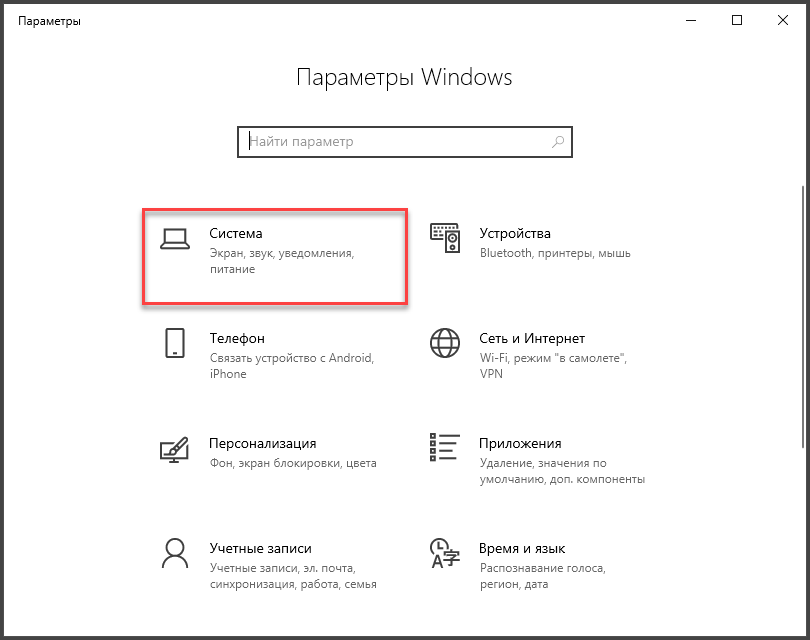Close the Параметры window
This screenshot has height=640, width=810.
click(x=783, y=21)
